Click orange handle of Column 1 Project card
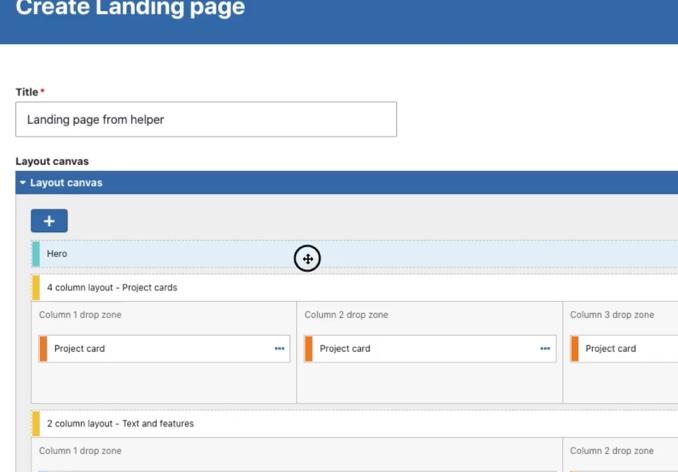 [x=43, y=349]
